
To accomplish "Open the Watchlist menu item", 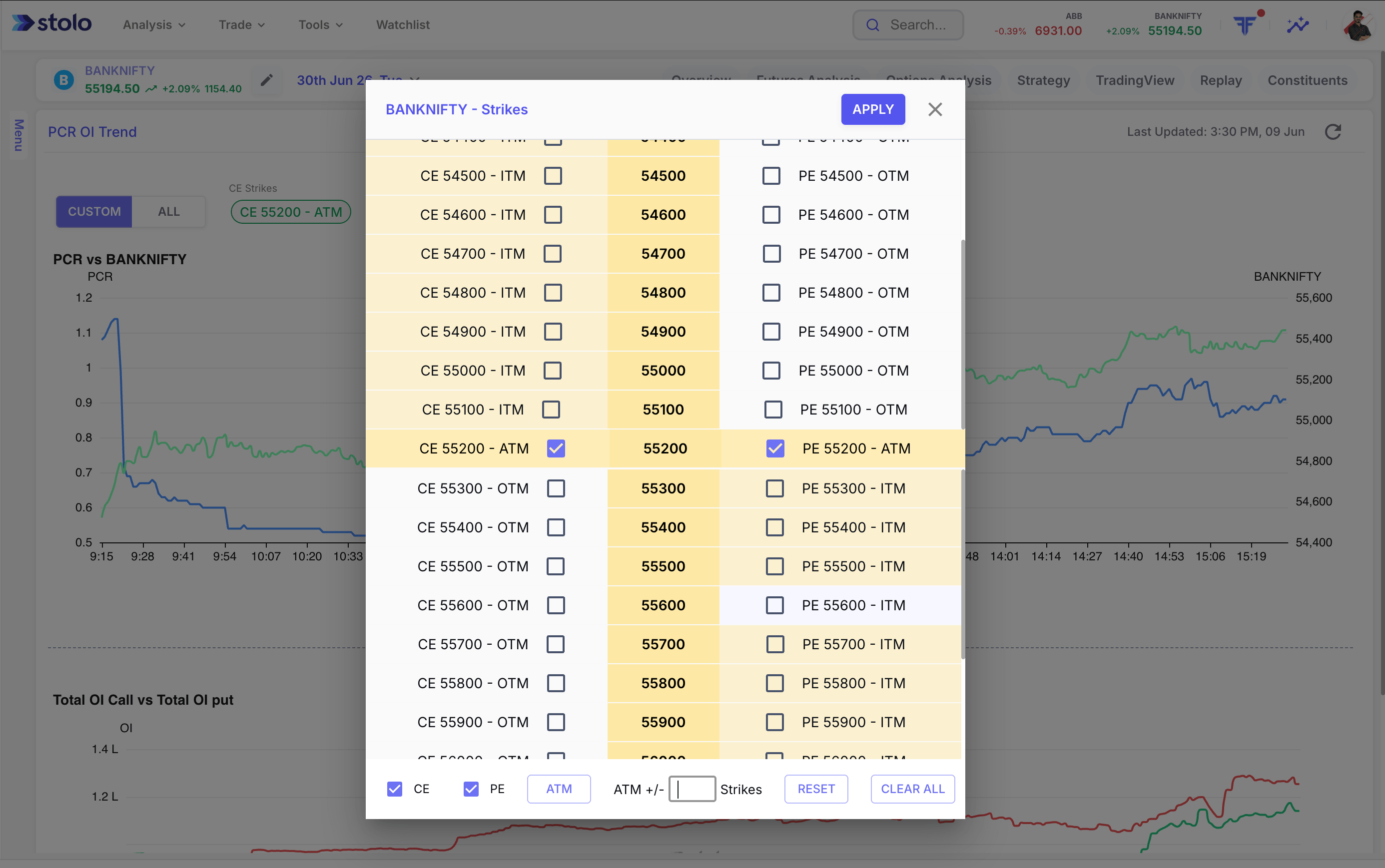I will click(x=403, y=24).
